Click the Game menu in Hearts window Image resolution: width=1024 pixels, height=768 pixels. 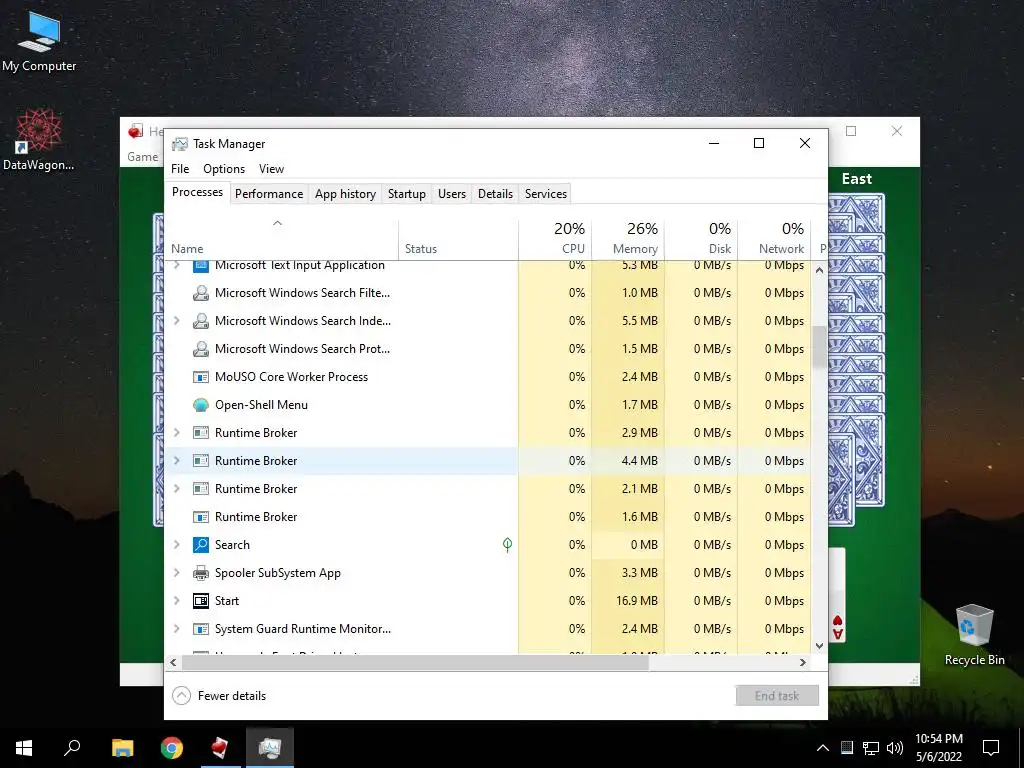142,157
